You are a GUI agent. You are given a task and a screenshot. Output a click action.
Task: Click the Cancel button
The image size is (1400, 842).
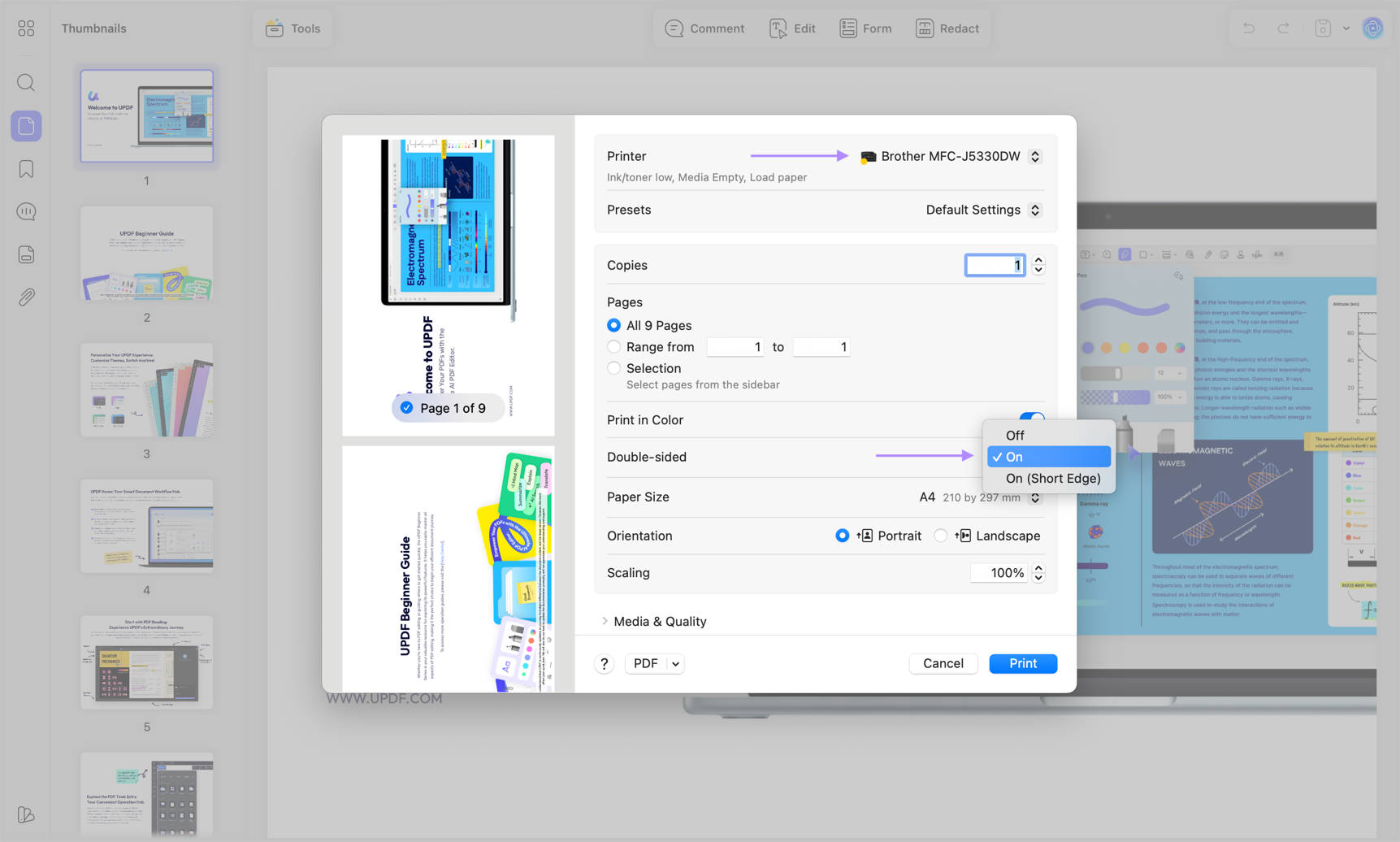tap(943, 663)
